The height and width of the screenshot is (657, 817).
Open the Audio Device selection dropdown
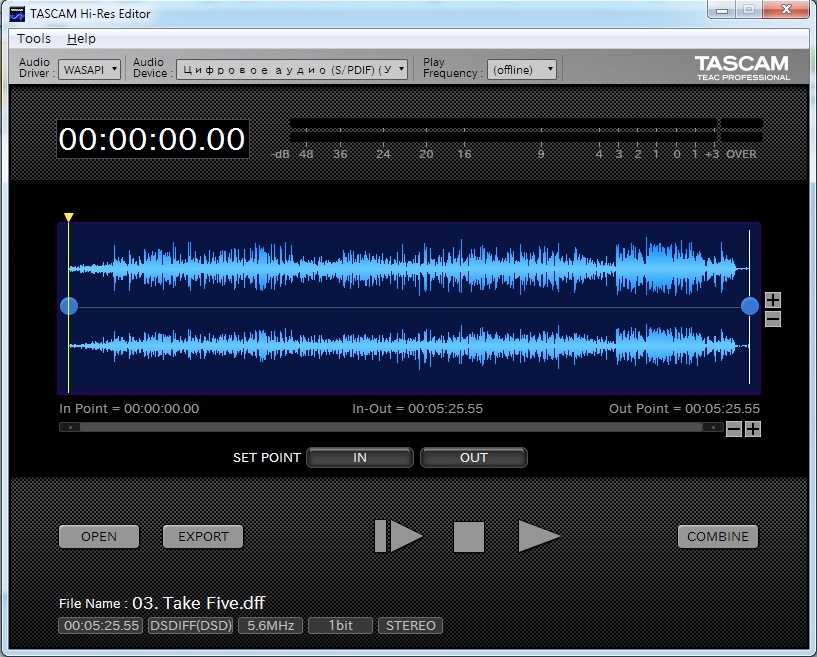(292, 69)
